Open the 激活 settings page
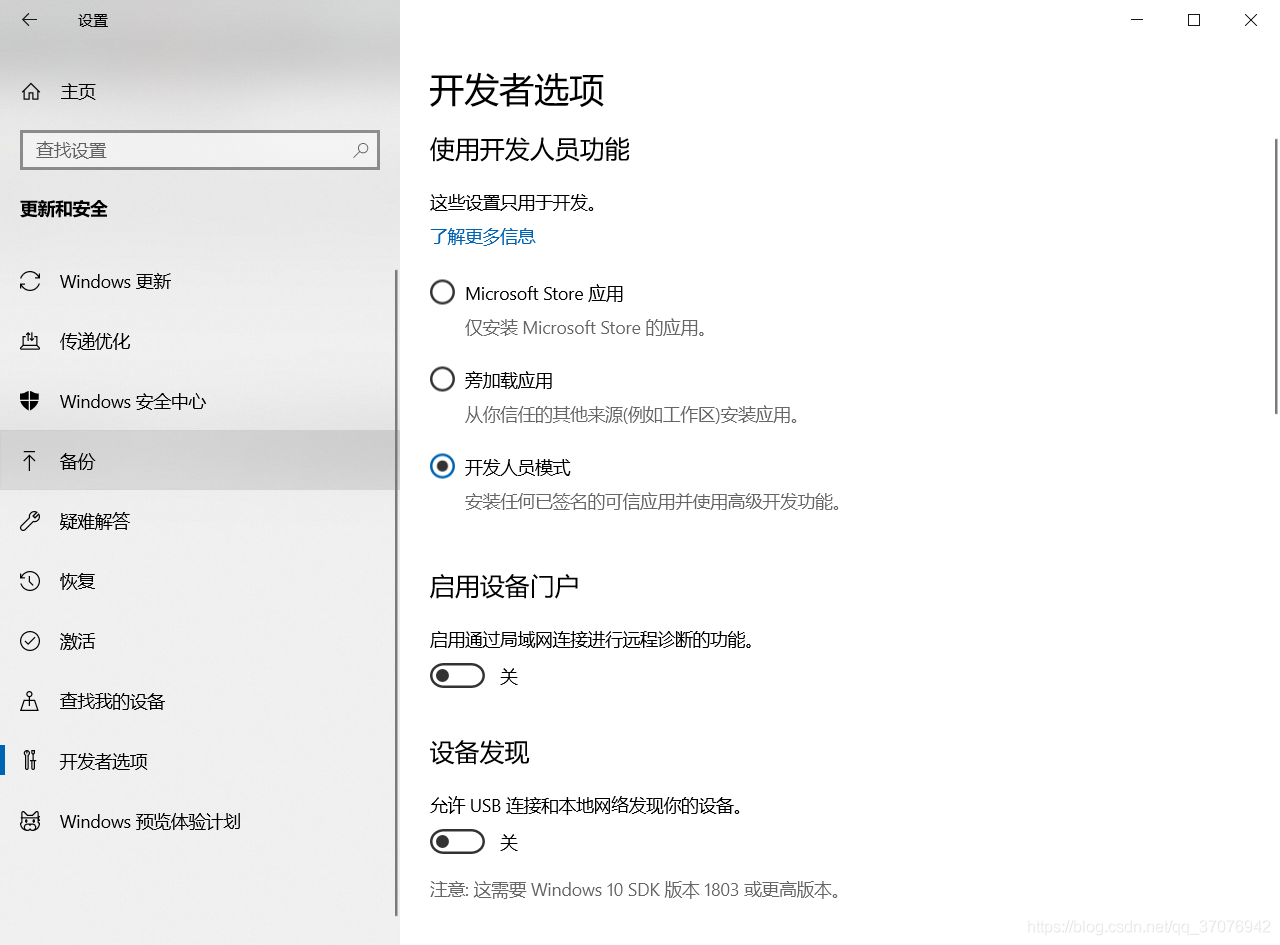The image size is (1280, 945). (x=199, y=642)
